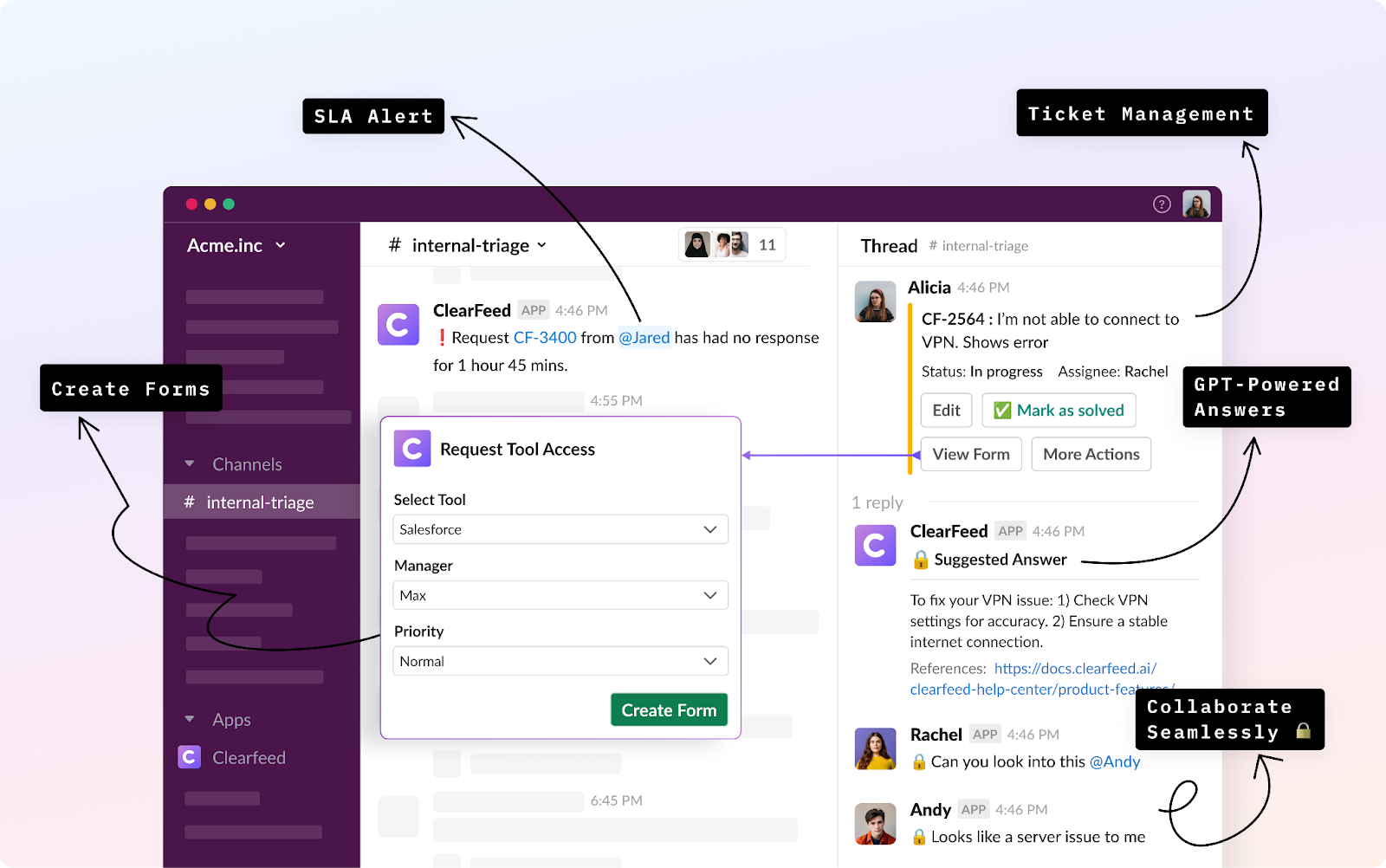Click the View Form button
Screen dimensions: 1386x868
pos(971,454)
